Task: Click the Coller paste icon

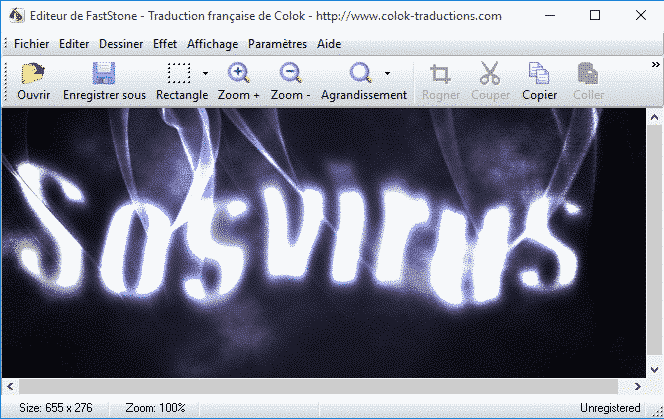Action: coord(589,74)
